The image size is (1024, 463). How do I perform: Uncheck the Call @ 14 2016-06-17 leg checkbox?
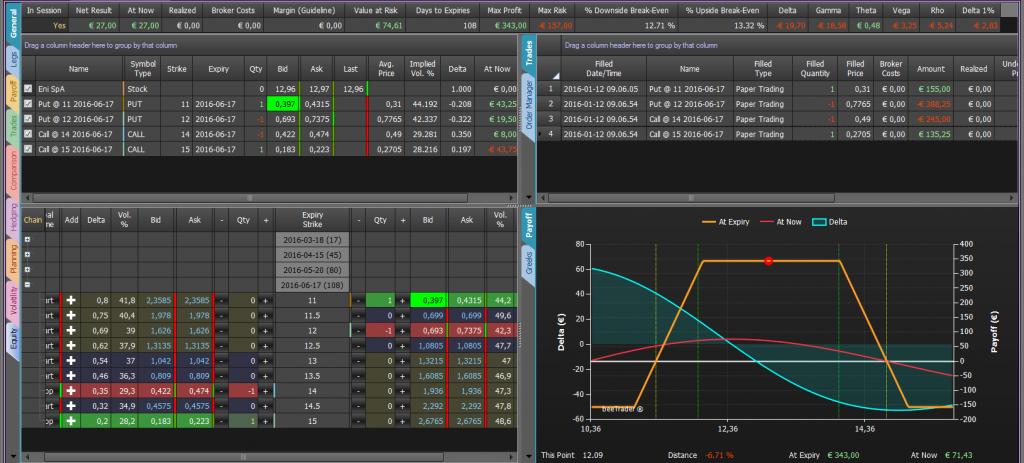pos(28,134)
